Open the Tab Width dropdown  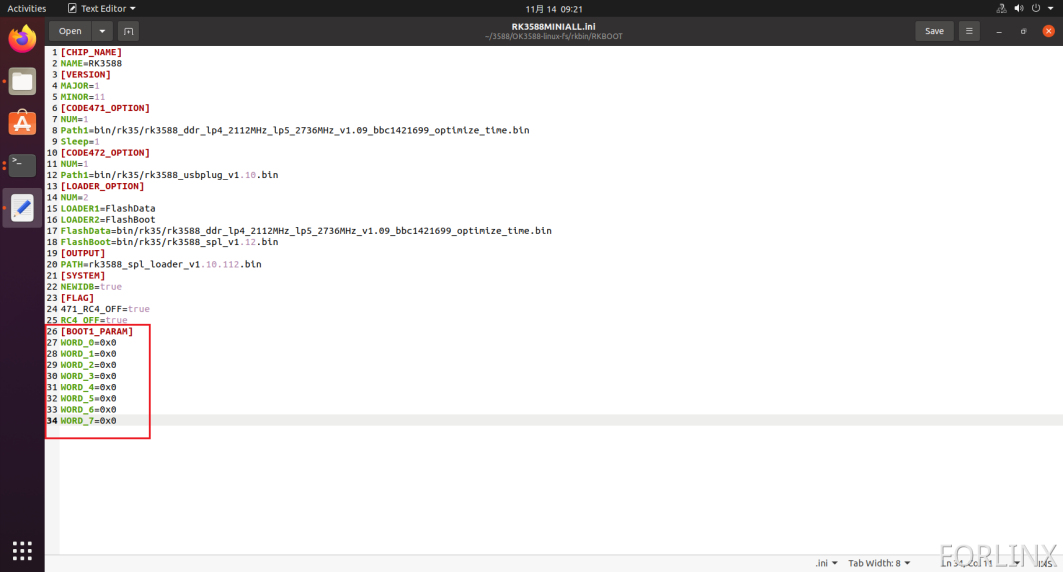879,563
